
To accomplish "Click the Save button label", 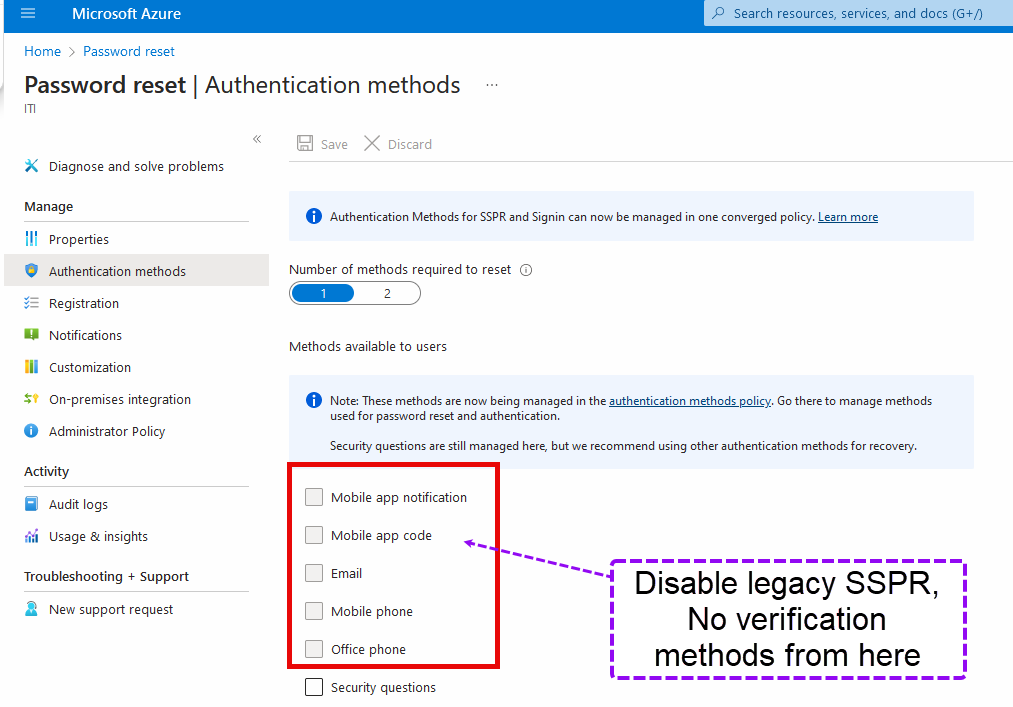I will (x=334, y=144).
